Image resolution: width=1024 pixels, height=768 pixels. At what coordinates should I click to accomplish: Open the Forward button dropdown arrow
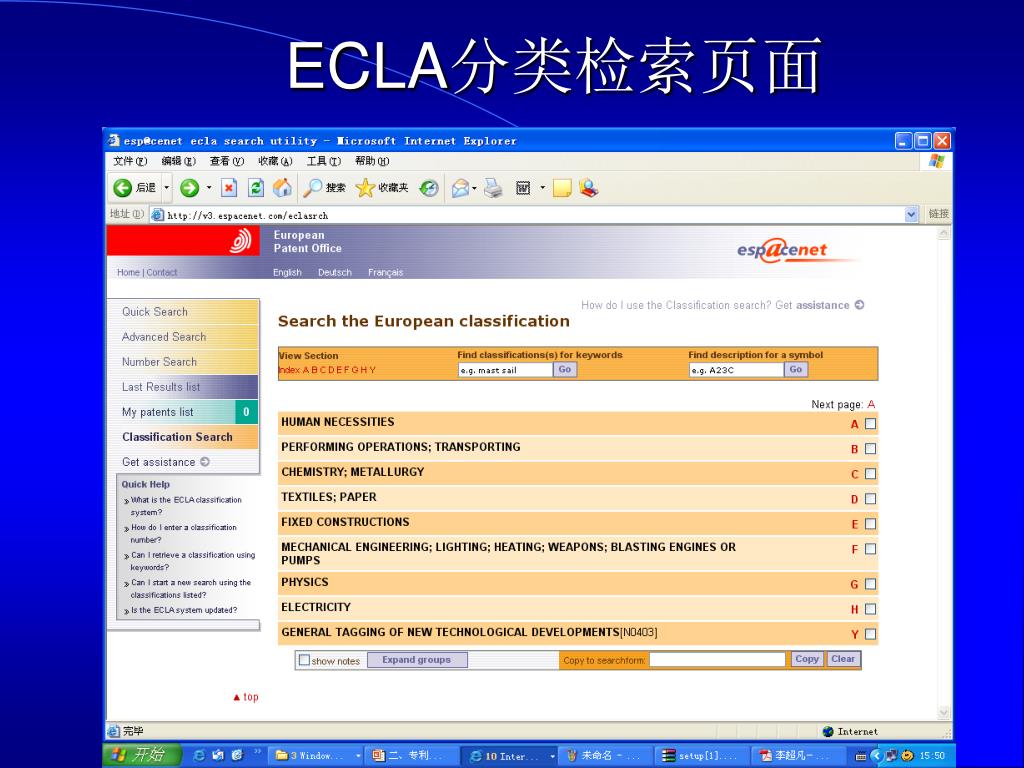209,188
